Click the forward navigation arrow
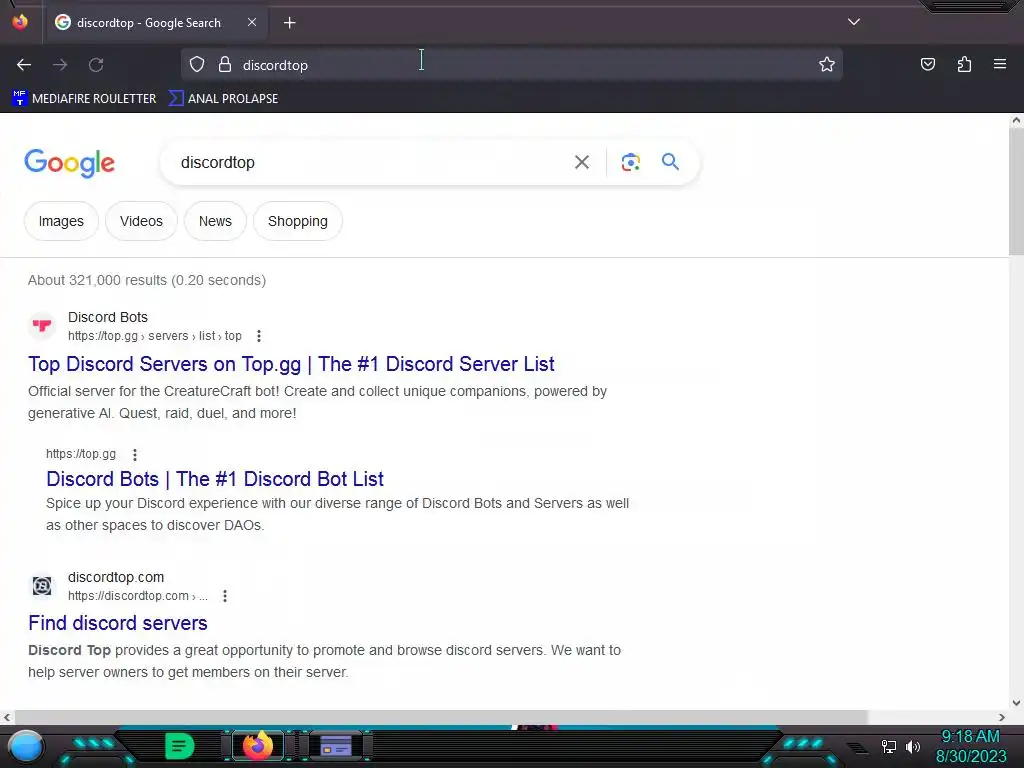 (x=60, y=65)
